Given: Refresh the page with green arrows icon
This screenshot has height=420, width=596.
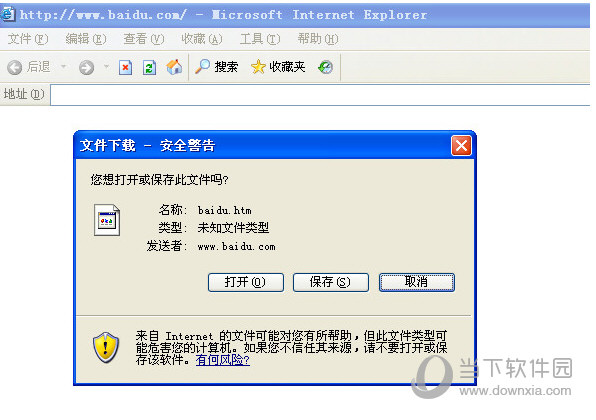Looking at the screenshot, I should tap(149, 68).
